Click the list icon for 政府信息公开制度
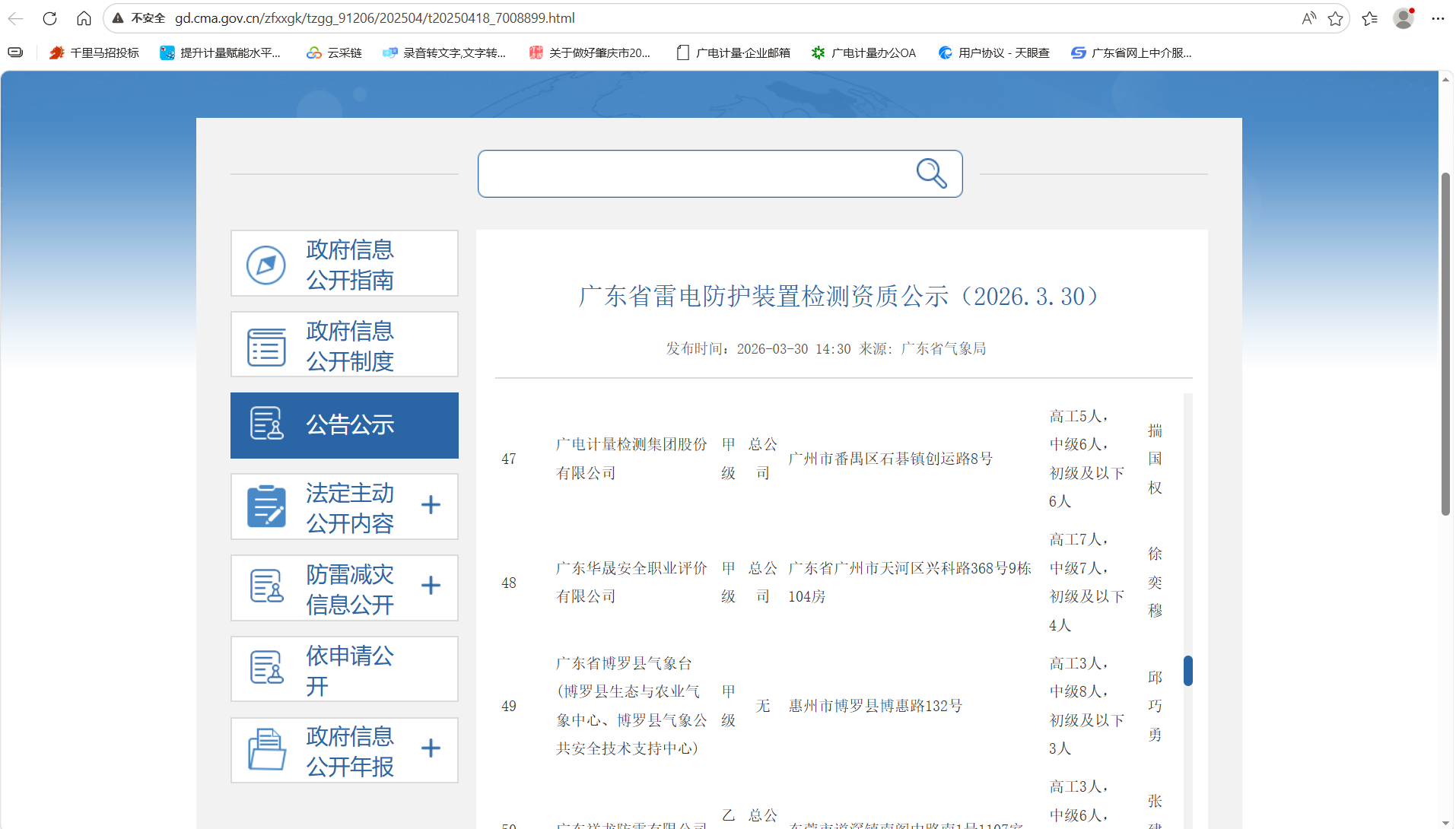 (x=266, y=346)
